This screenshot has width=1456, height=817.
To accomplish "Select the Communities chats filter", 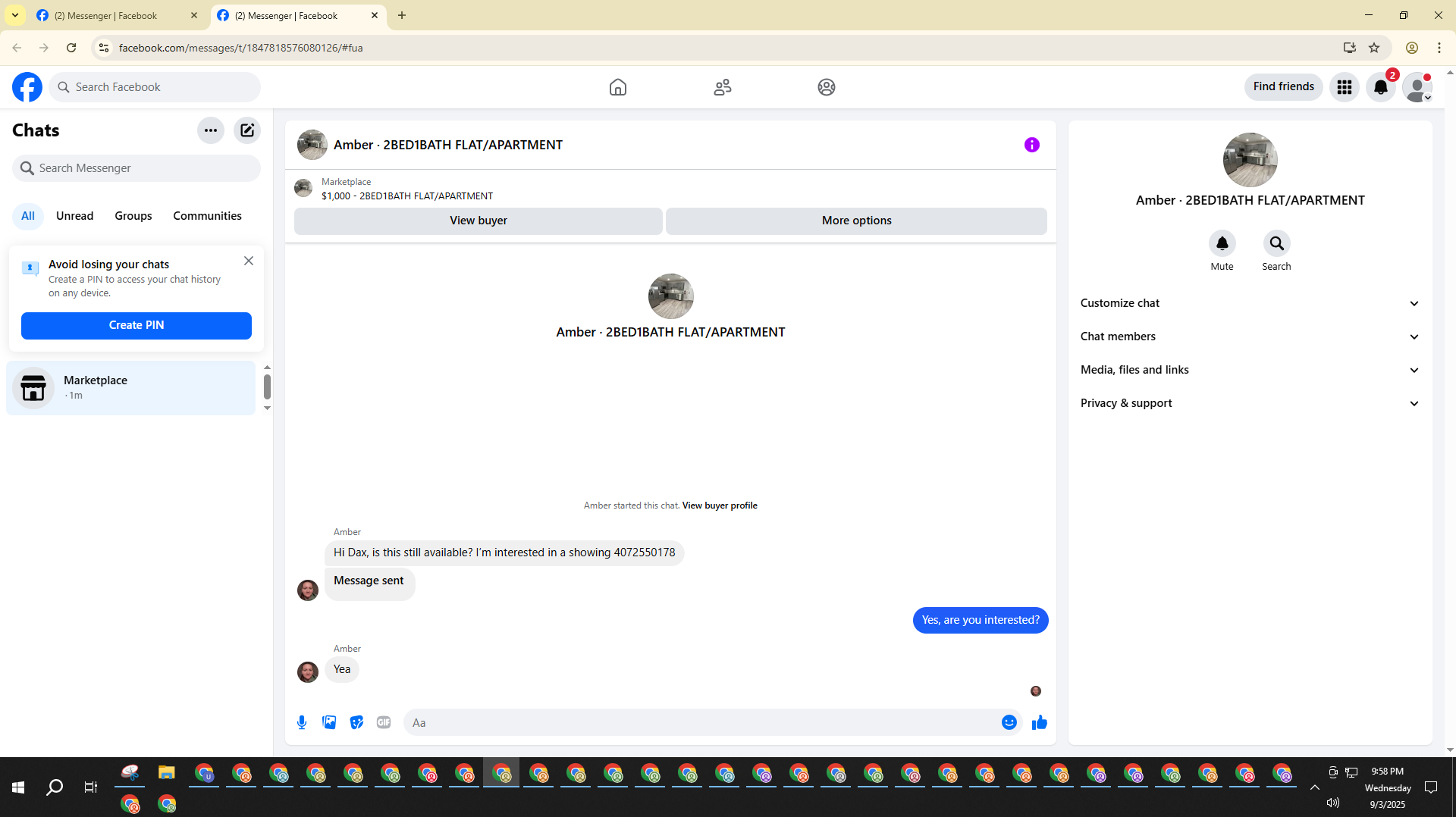I will (208, 216).
